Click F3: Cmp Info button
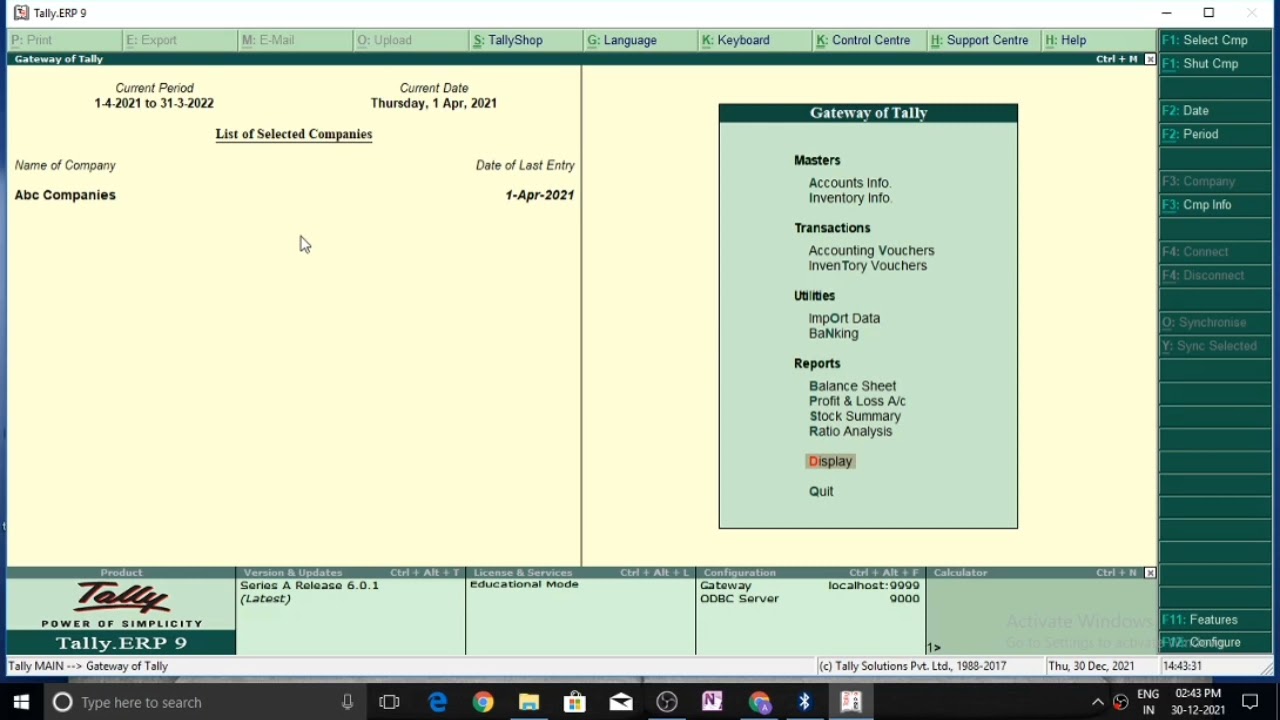 [1215, 204]
